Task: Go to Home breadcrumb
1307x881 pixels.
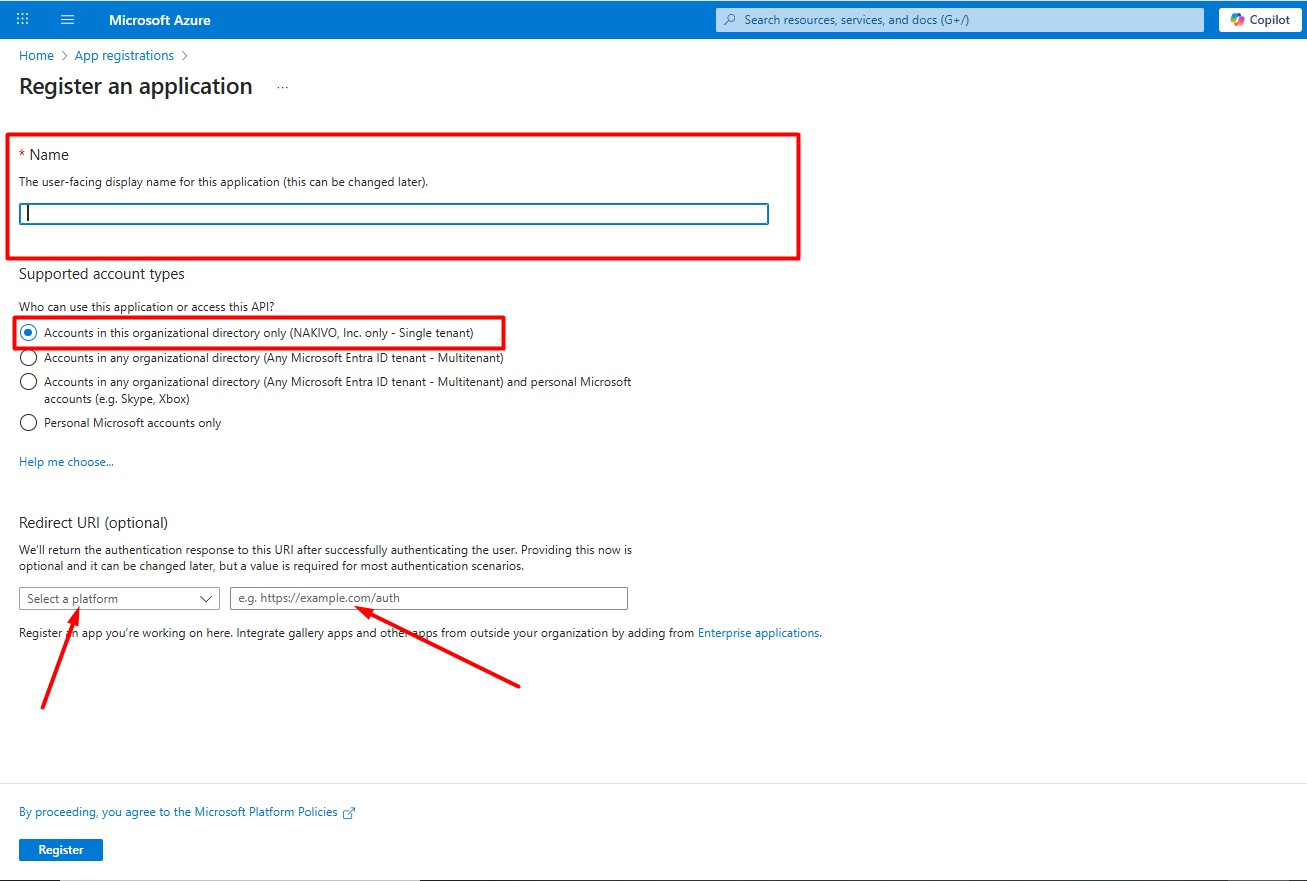Action: pos(36,56)
